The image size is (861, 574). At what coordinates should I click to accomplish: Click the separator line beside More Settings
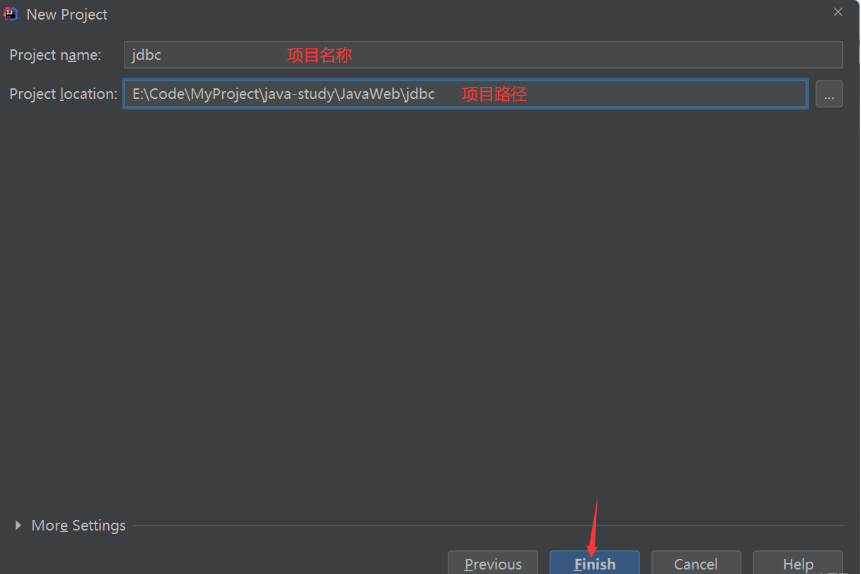(490, 525)
